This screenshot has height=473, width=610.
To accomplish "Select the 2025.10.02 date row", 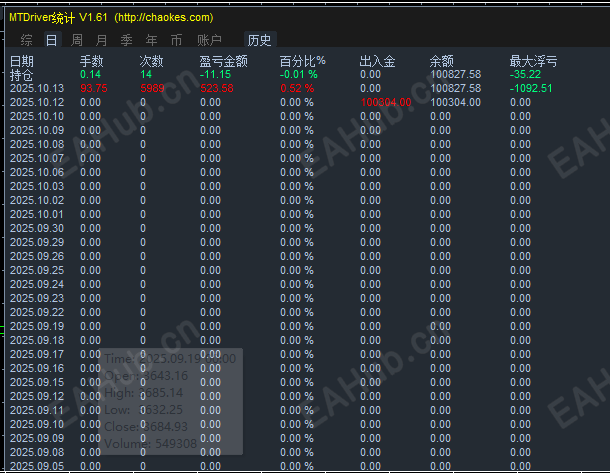I will point(37,200).
